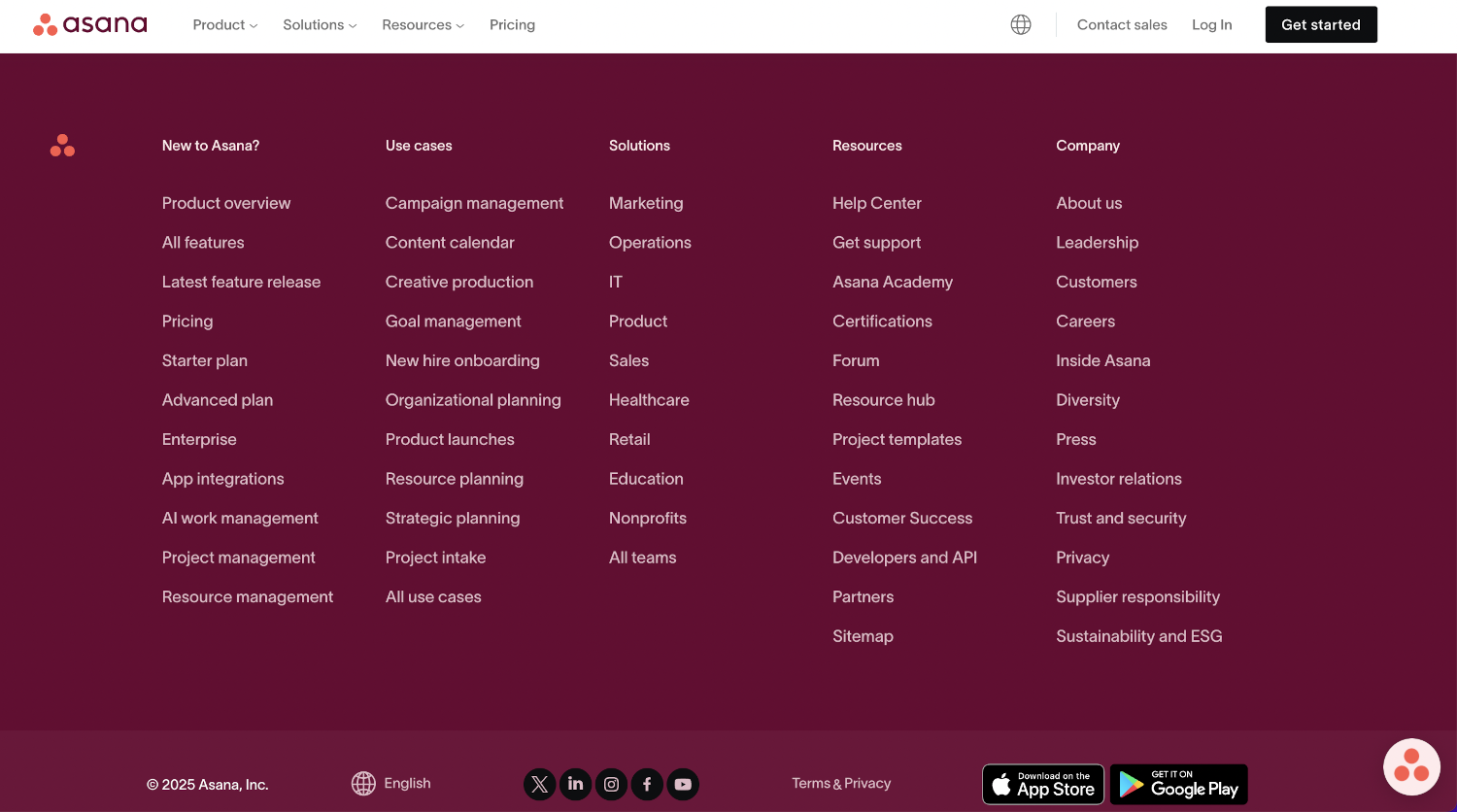Open the All features link

tap(203, 243)
